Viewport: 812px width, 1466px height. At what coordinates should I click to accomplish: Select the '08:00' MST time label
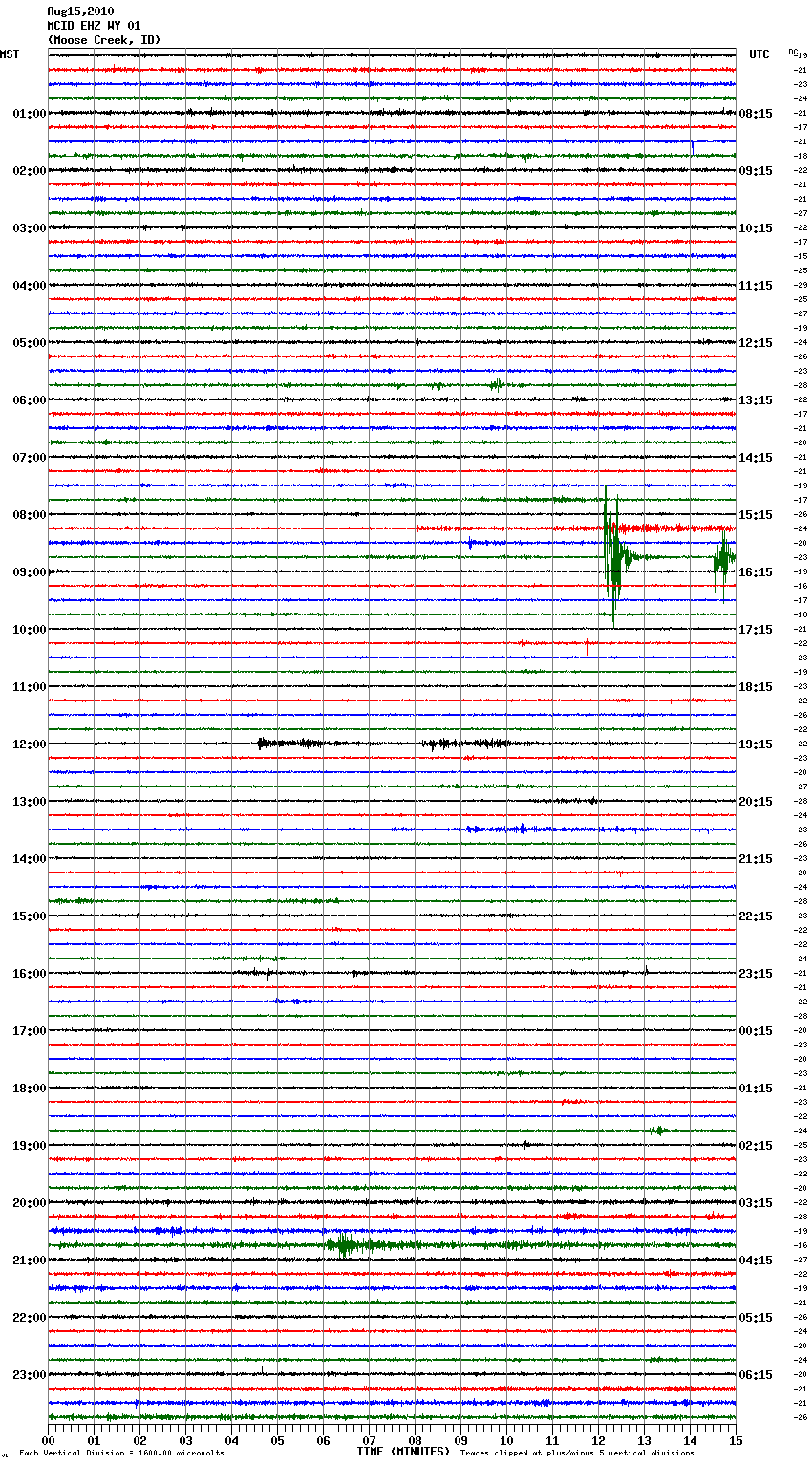pyautogui.click(x=30, y=515)
